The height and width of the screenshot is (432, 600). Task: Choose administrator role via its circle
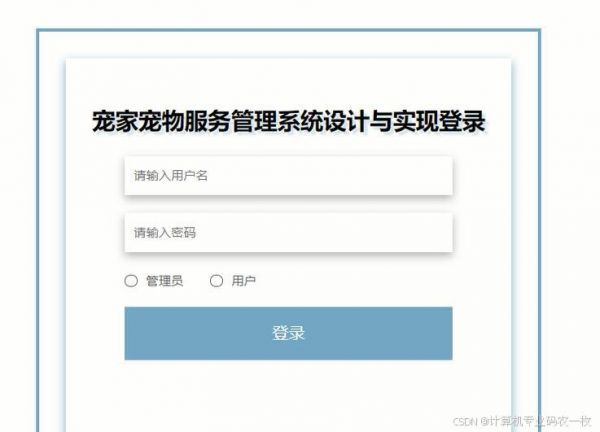coord(131,281)
